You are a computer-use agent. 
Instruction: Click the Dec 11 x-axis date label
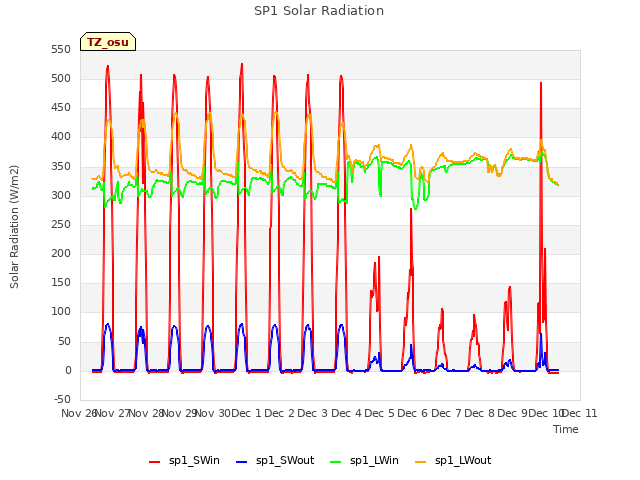(581, 413)
